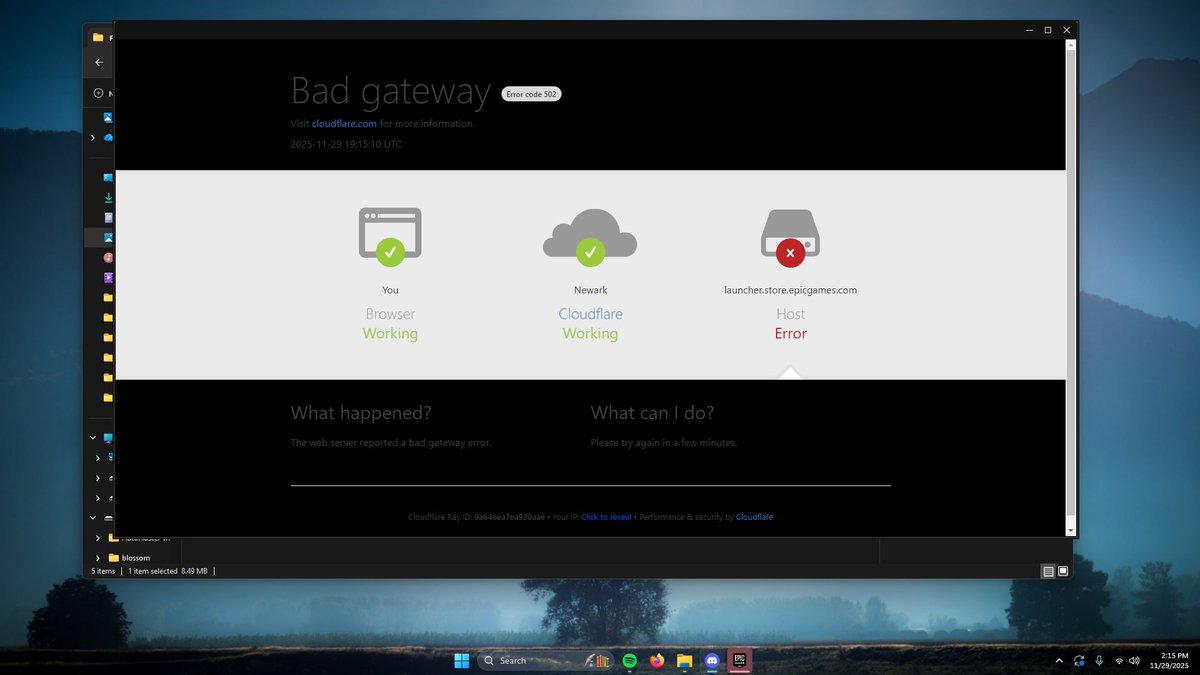This screenshot has height=675, width=1200.
Task: Open Spotify from the taskbar
Action: coord(630,660)
